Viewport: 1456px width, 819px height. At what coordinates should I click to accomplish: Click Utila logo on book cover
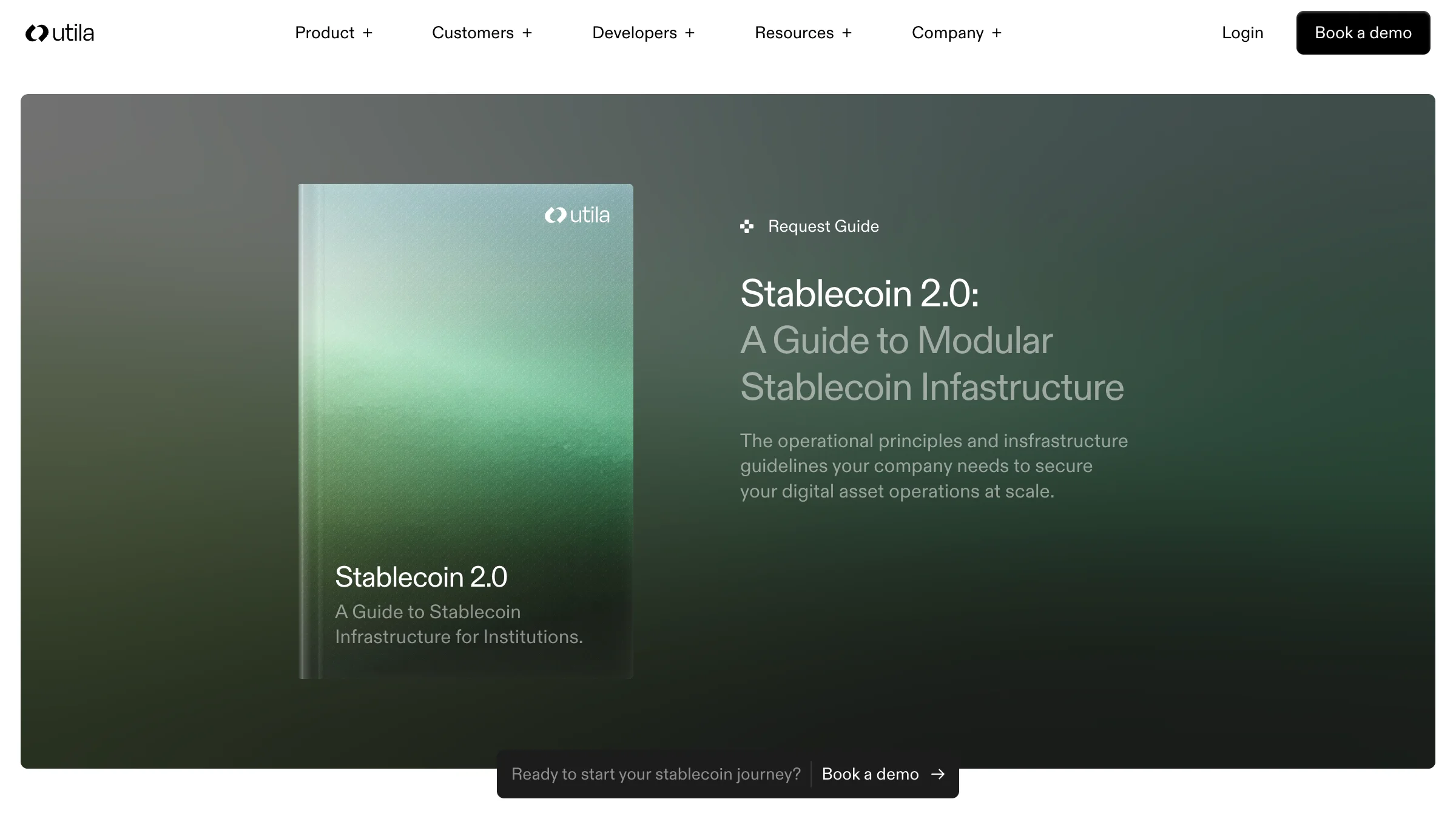pos(577,215)
